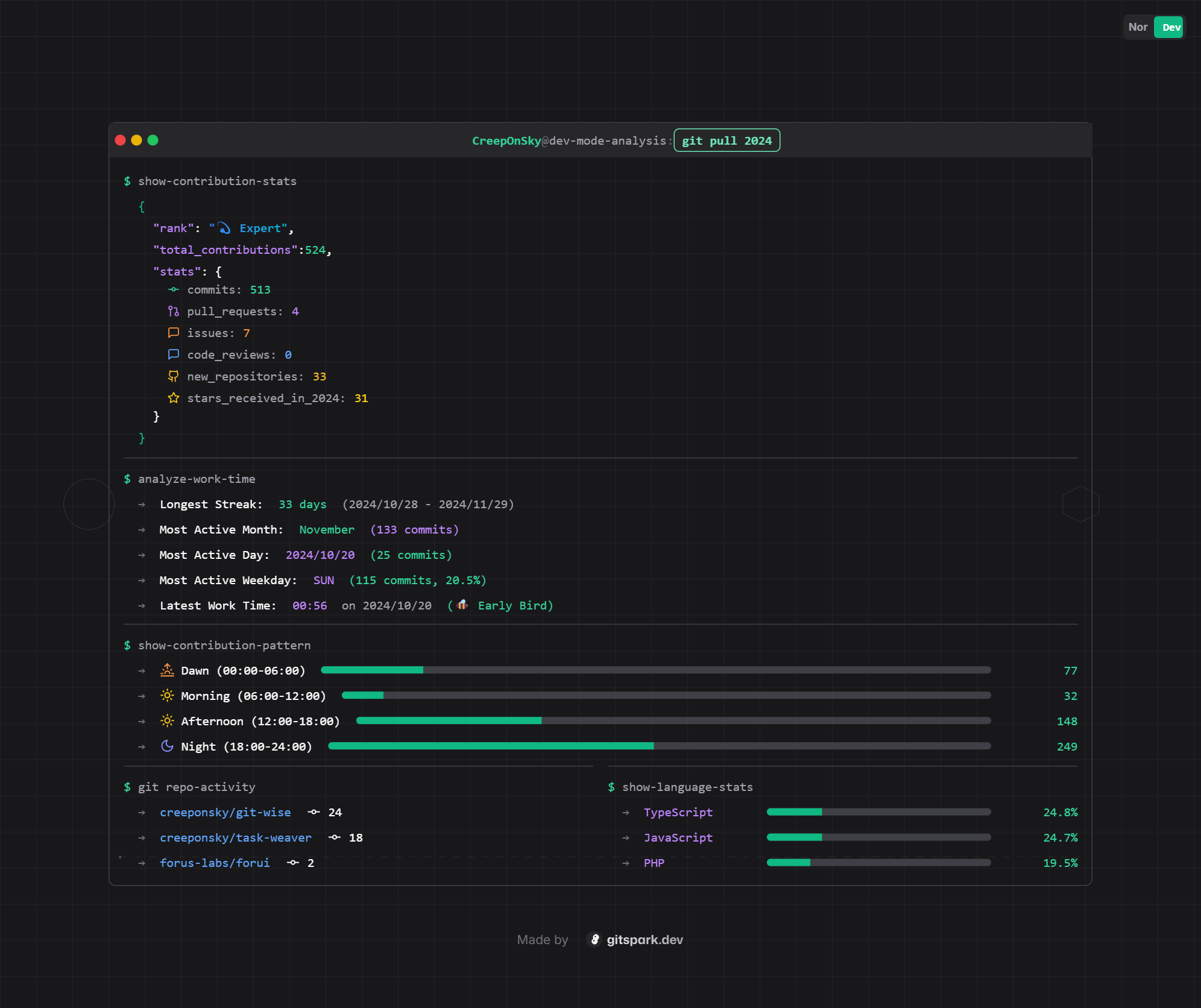
Task: Click the dawn sunrise icon in contribution pattern
Action: (167, 670)
